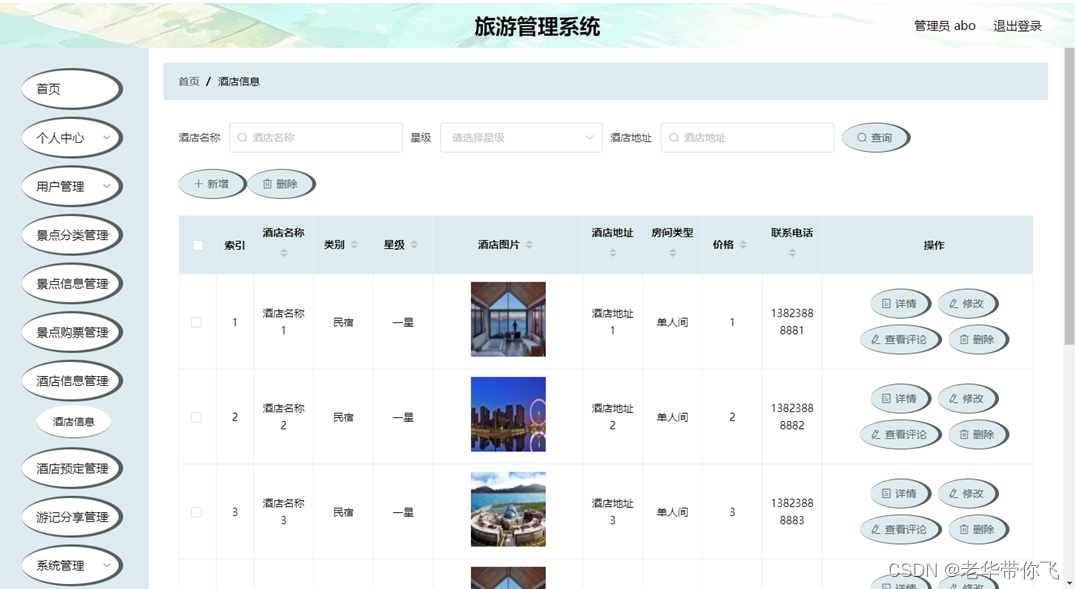Check the checkbox for hotel row 1
The height and width of the screenshot is (589, 1075).
click(x=197, y=320)
